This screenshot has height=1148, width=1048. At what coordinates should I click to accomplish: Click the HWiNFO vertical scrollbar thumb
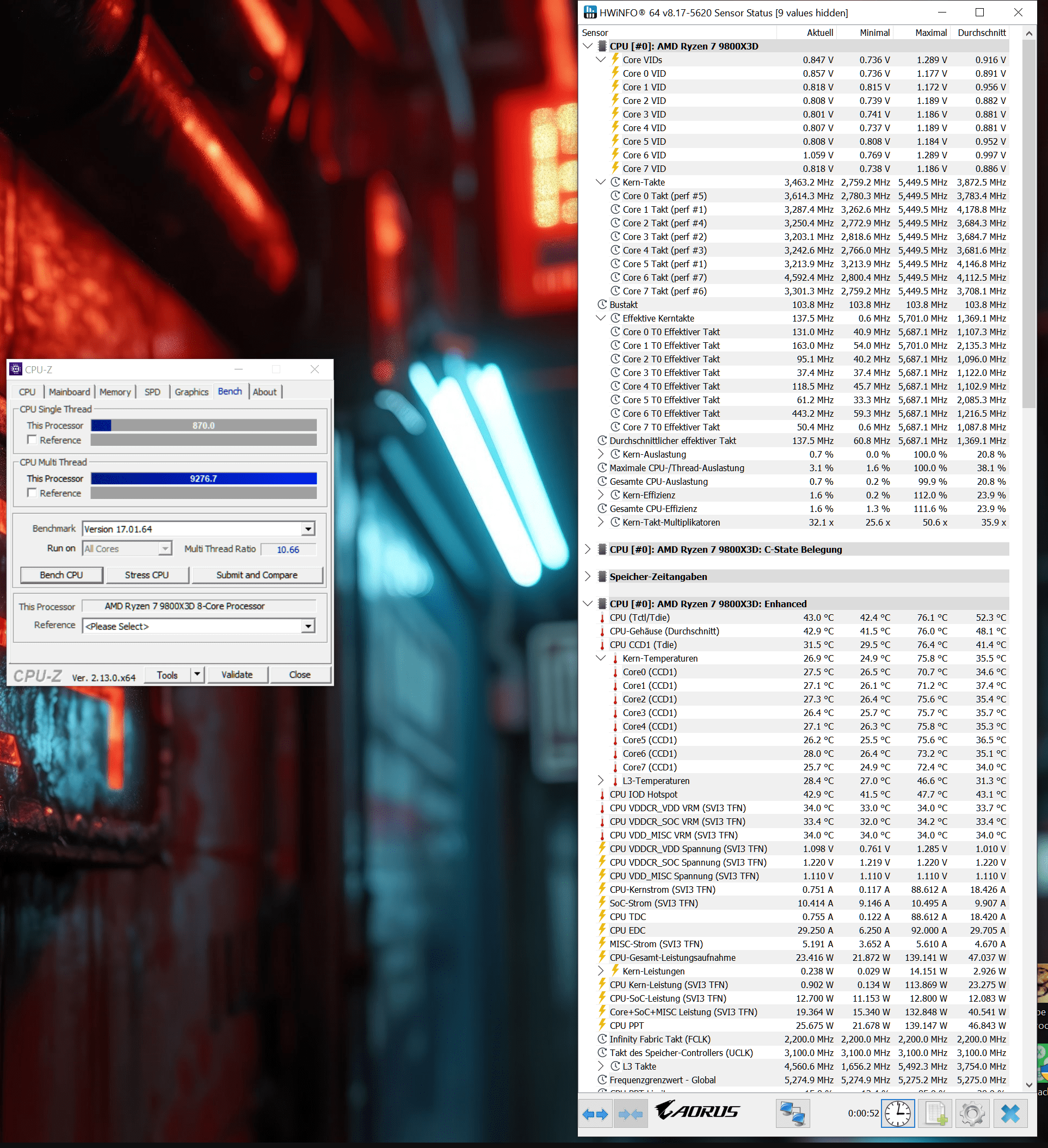click(1028, 224)
